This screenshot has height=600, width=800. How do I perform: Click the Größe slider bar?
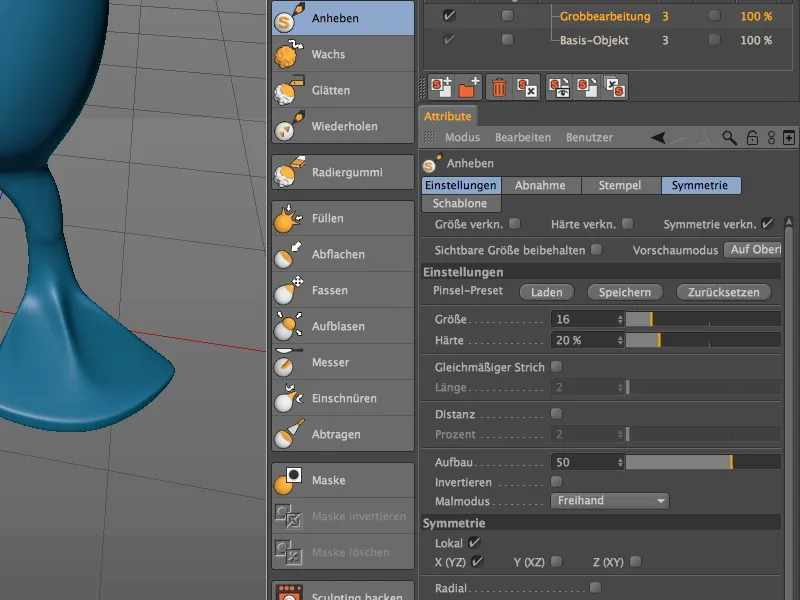coord(704,319)
